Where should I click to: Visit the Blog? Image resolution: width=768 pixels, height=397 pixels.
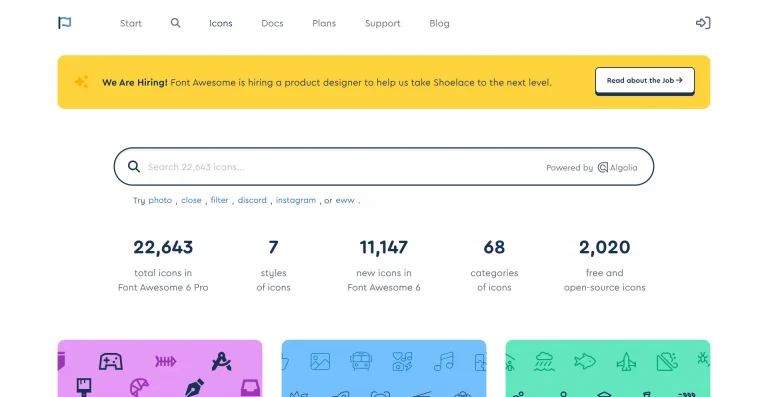(x=439, y=23)
